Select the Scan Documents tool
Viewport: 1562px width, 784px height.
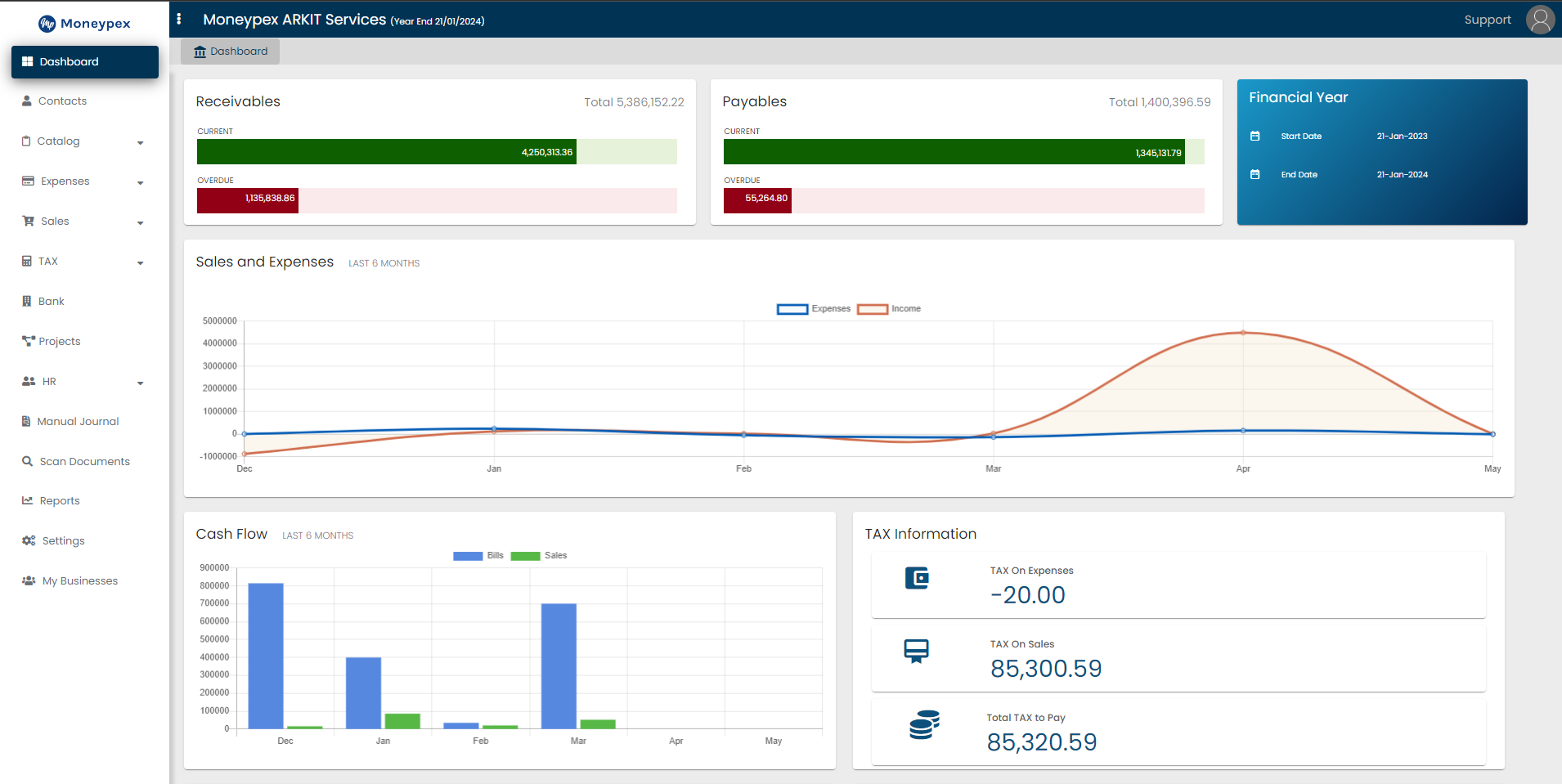[84, 461]
